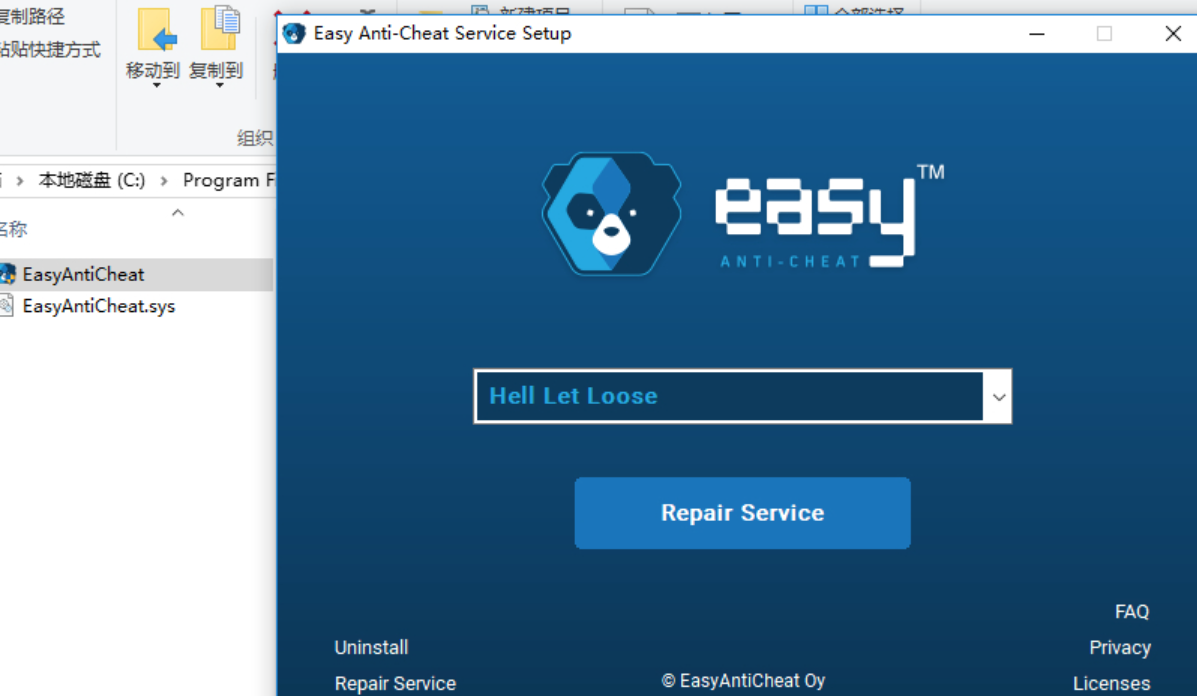Open the FAQ link
The height and width of the screenshot is (696, 1197).
(x=1131, y=611)
